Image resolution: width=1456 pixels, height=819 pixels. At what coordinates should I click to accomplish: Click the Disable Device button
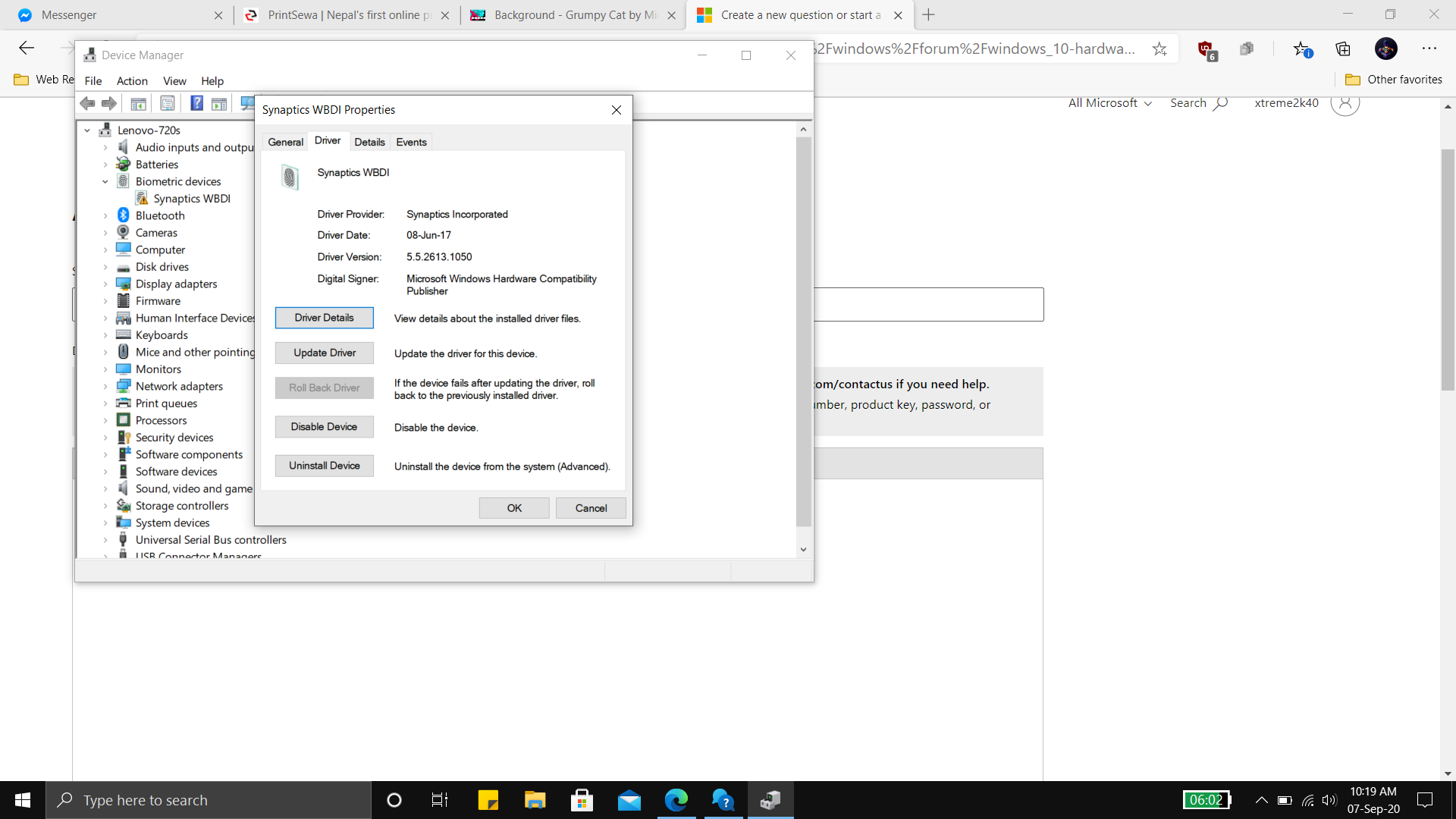(x=323, y=426)
